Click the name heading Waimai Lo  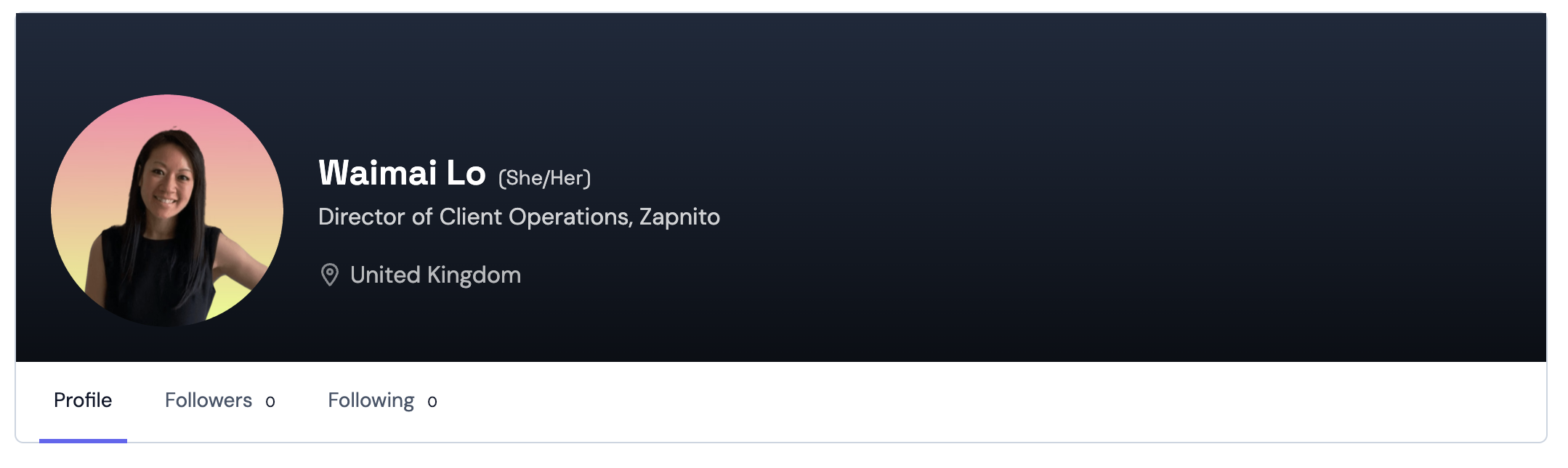tap(402, 174)
